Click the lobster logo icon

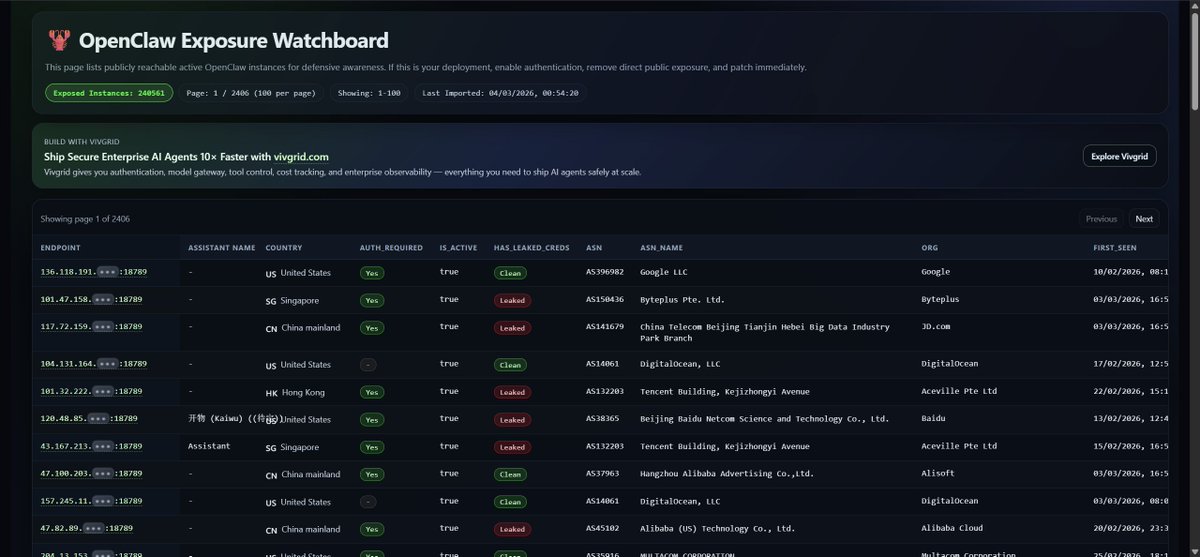pyautogui.click(x=58, y=41)
